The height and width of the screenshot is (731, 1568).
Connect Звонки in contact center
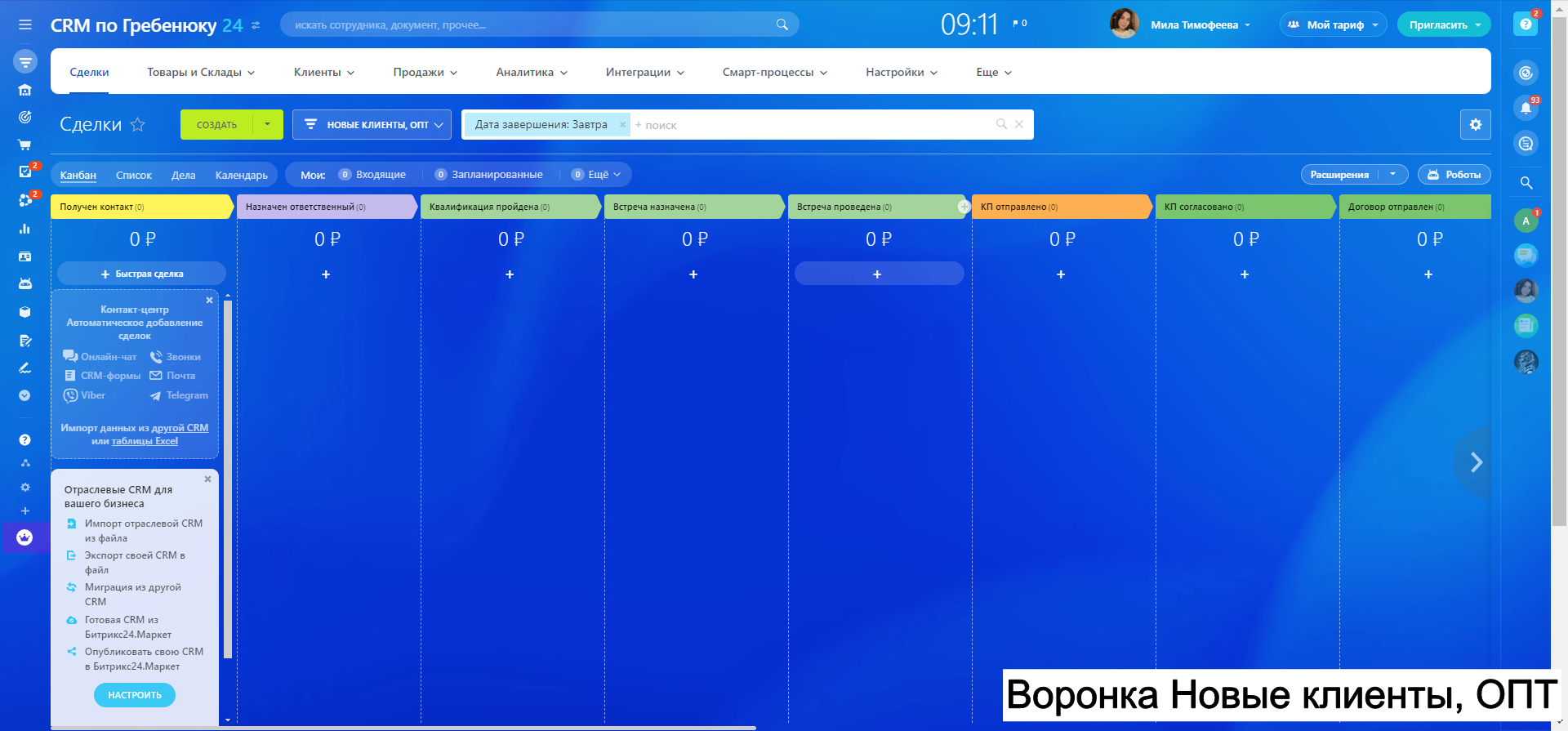coord(175,356)
